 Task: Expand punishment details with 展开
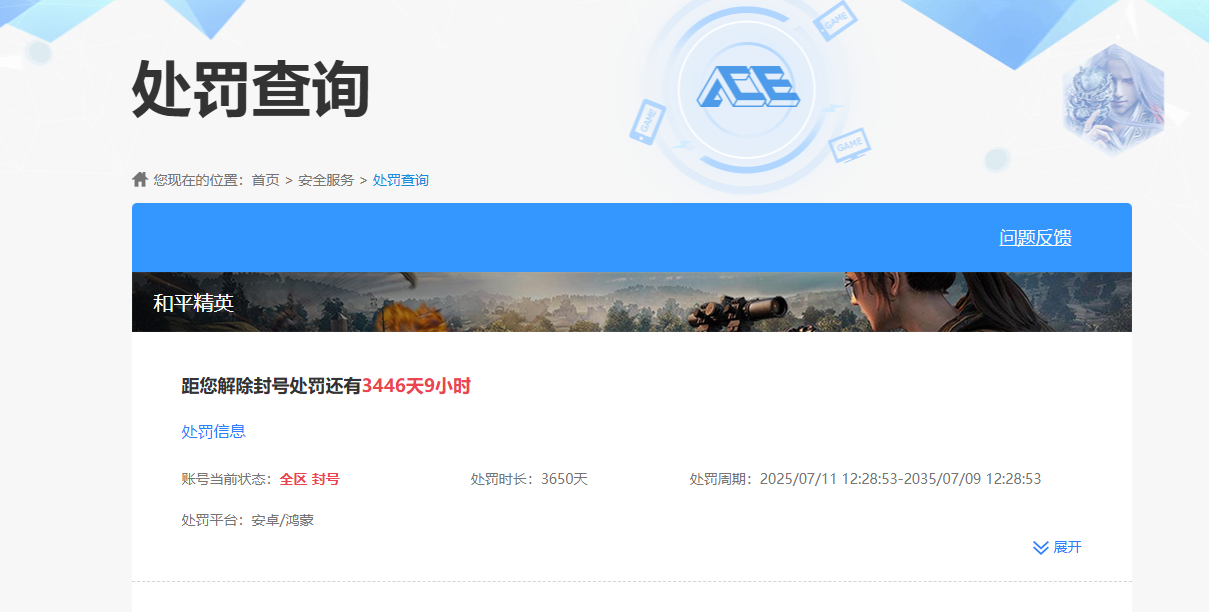point(1067,548)
